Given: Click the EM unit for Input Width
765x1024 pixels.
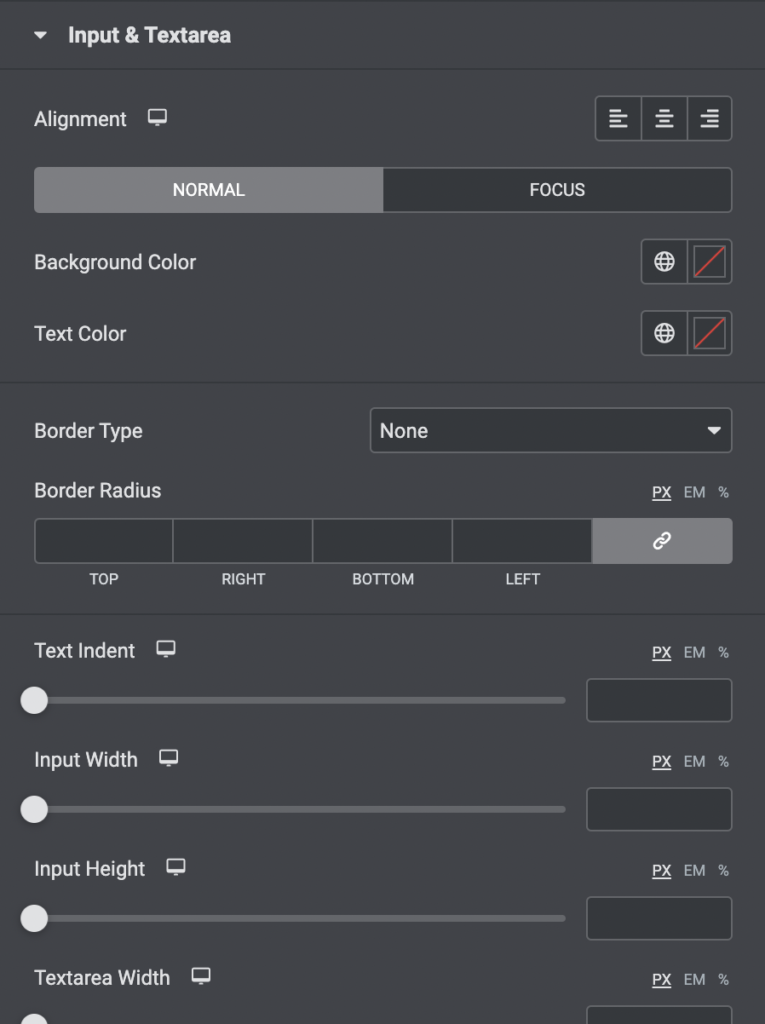Looking at the screenshot, I should (693, 760).
